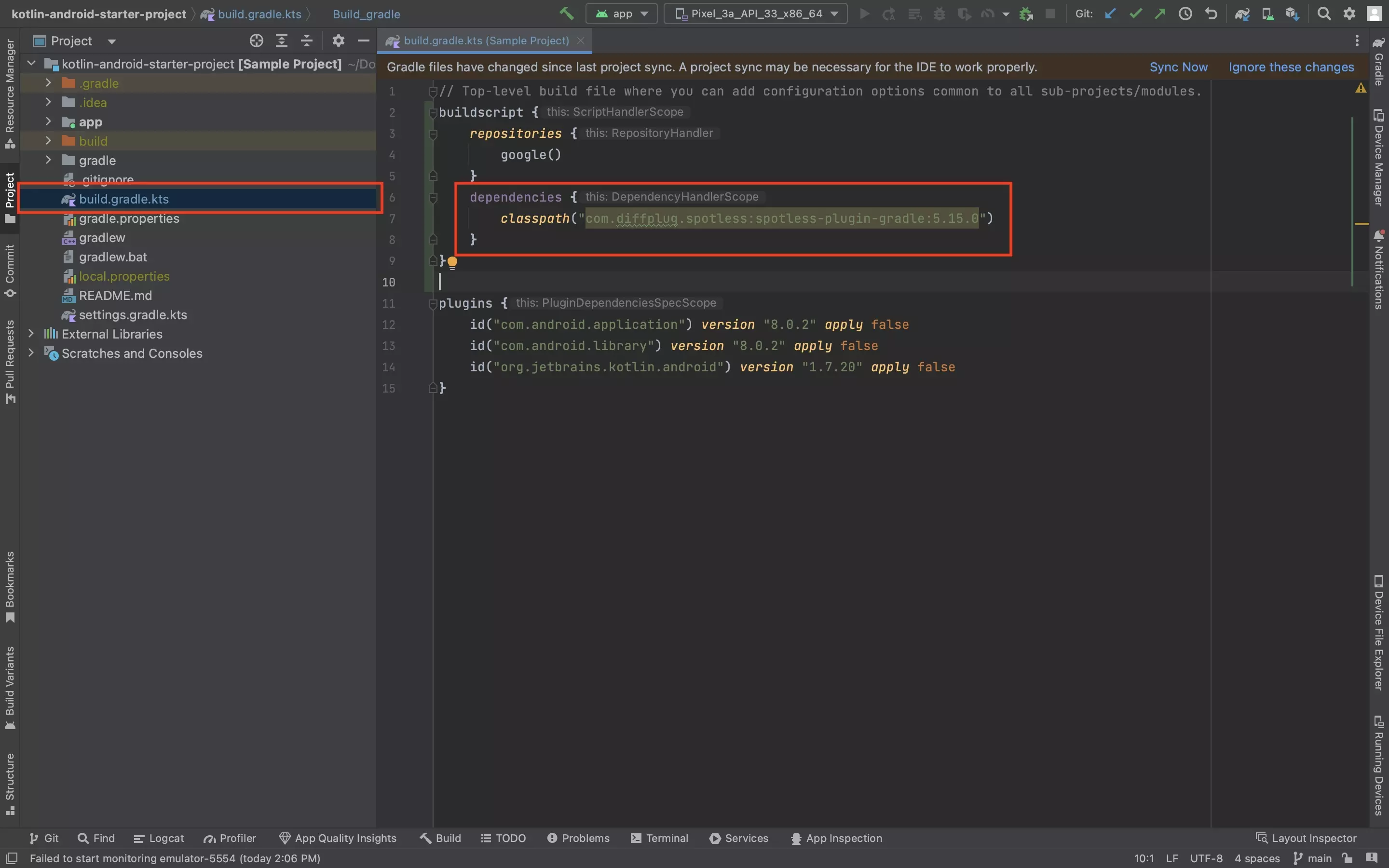
Task: Click Ignore these changes link
Action: coord(1291,67)
